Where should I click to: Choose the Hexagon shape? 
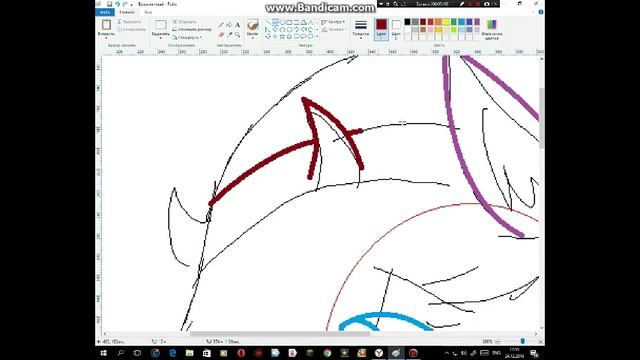coord(289,30)
